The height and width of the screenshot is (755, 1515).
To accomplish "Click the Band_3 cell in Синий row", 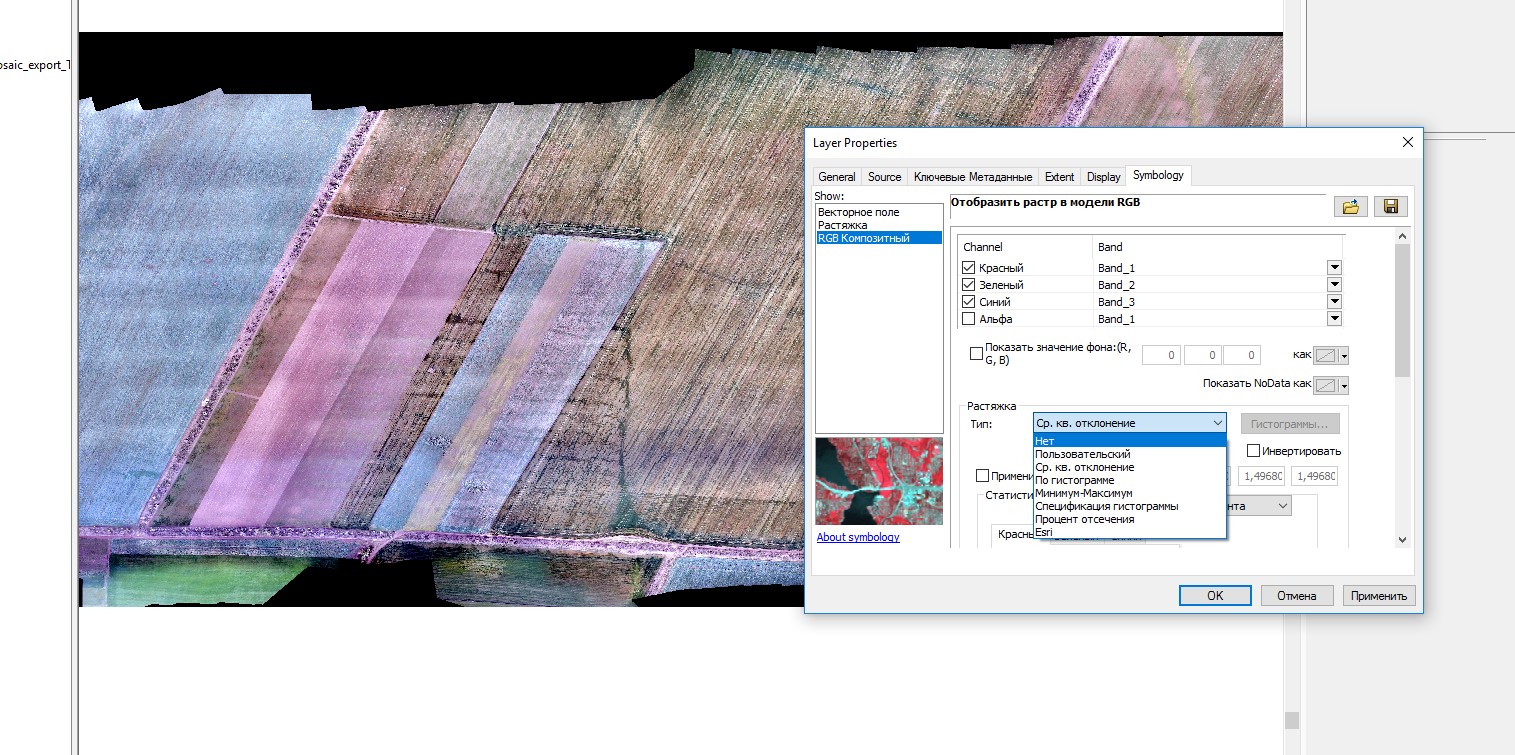I will point(1209,302).
